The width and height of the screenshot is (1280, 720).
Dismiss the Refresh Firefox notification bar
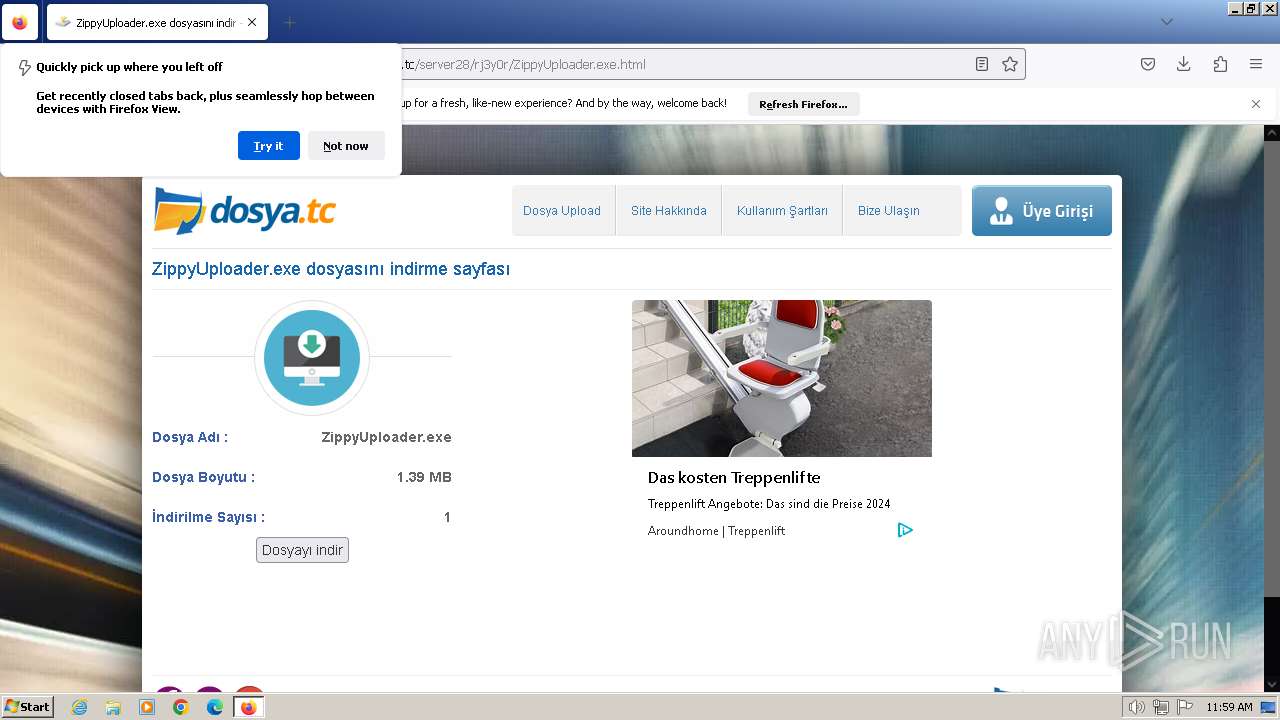pyautogui.click(x=1256, y=104)
